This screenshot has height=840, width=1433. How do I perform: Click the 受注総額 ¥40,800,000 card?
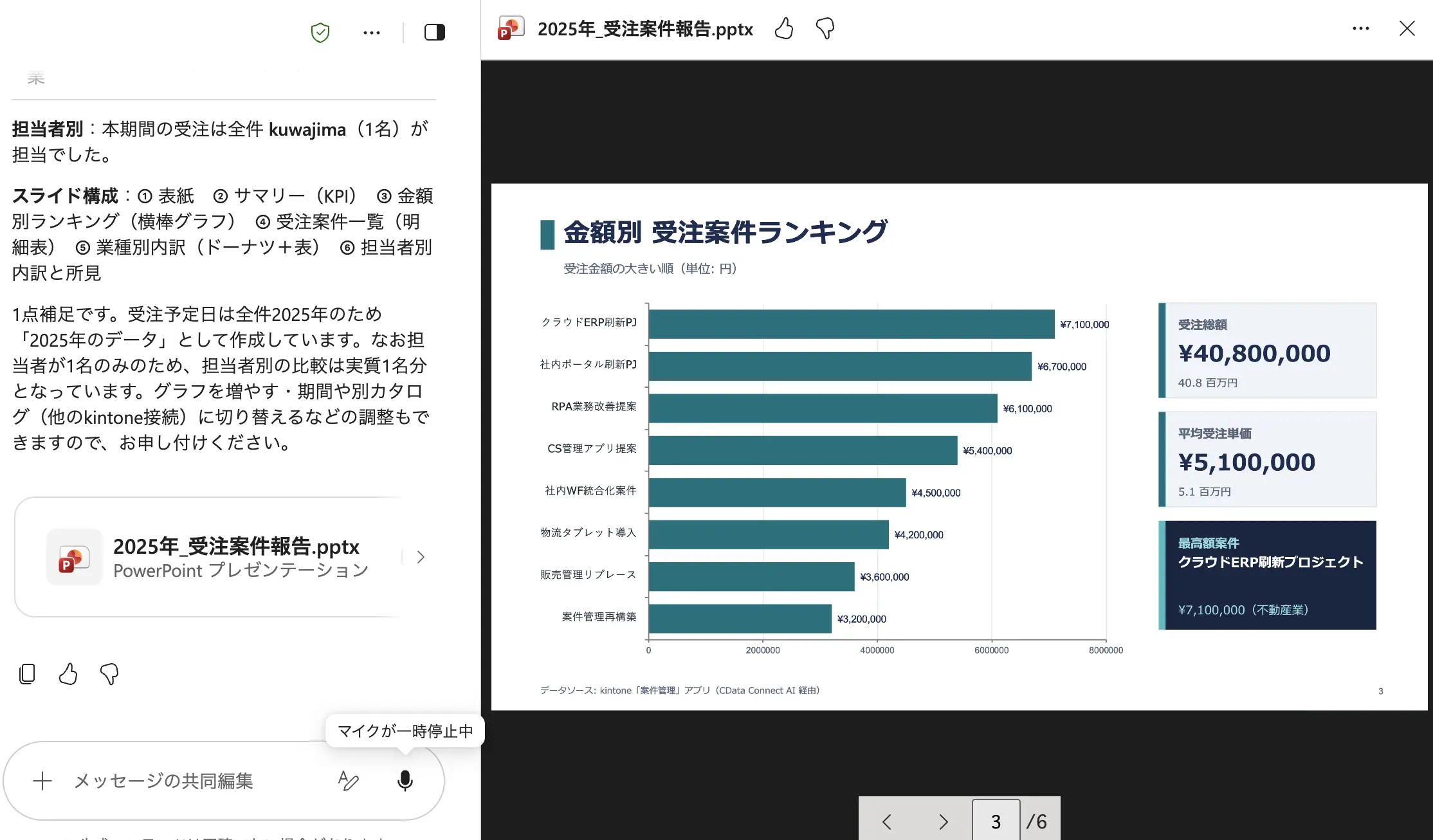click(x=1267, y=351)
